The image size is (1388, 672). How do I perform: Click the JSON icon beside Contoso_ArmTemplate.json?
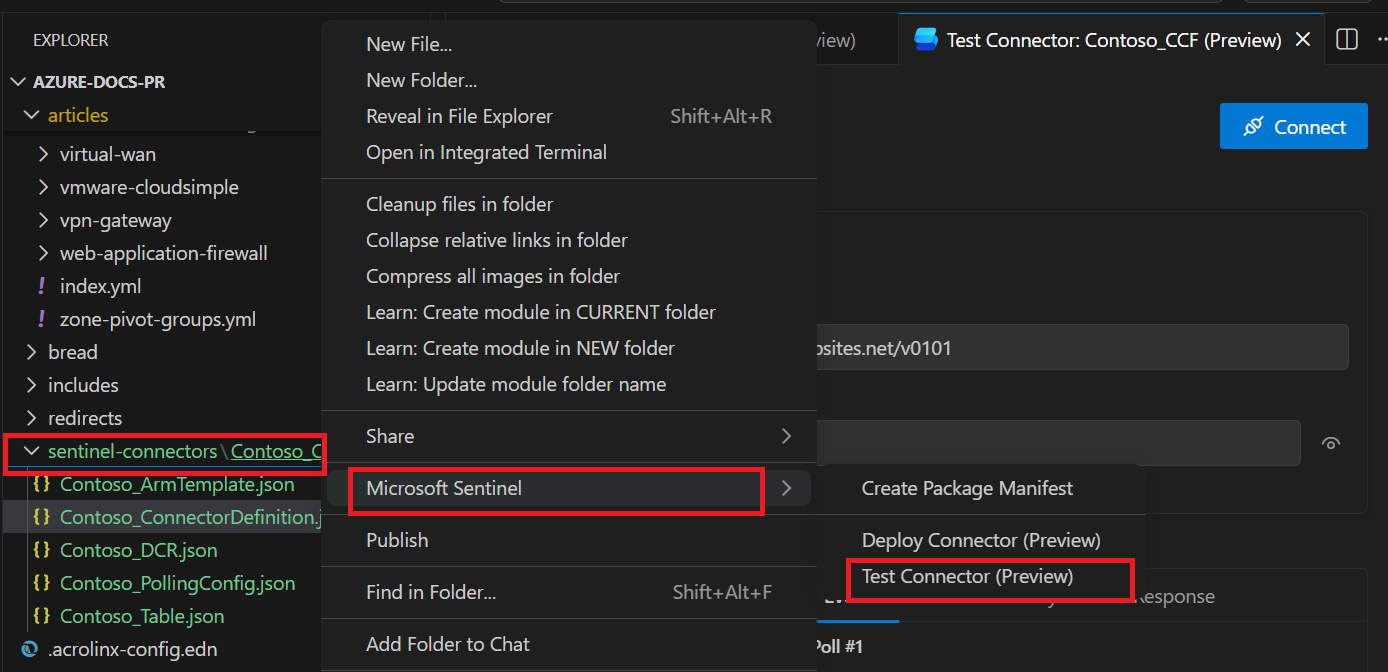[x=42, y=484]
